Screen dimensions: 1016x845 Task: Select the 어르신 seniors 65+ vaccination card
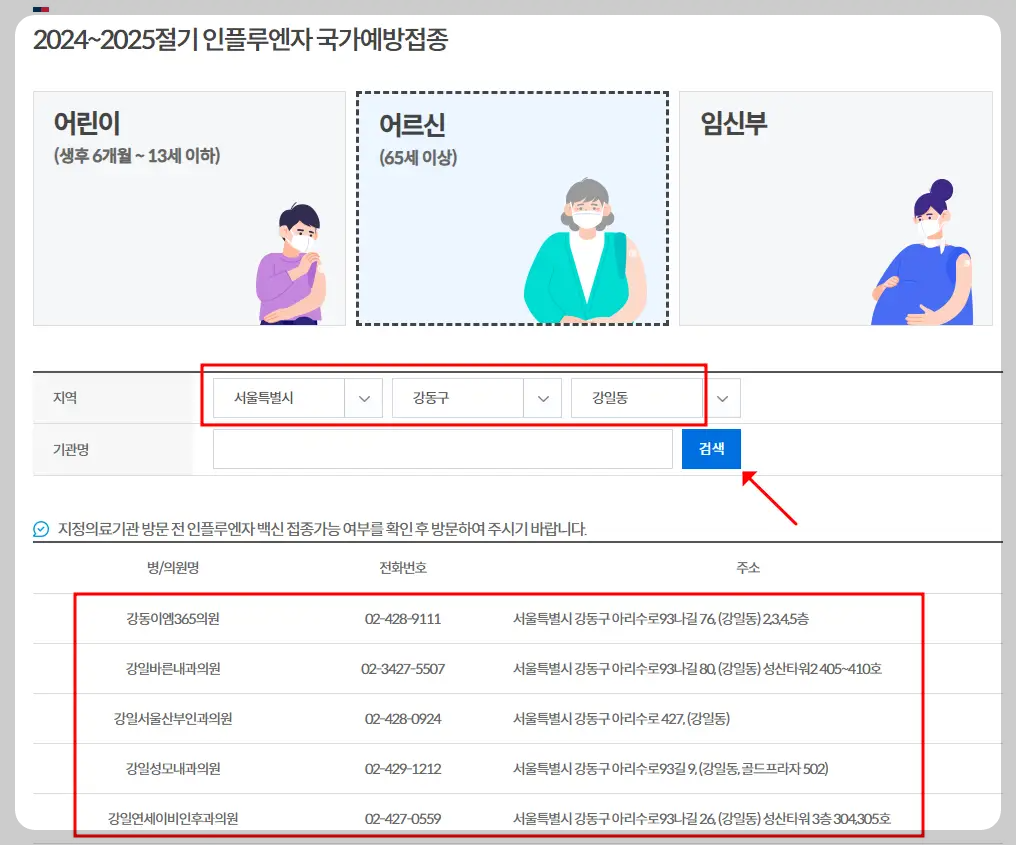(x=512, y=208)
